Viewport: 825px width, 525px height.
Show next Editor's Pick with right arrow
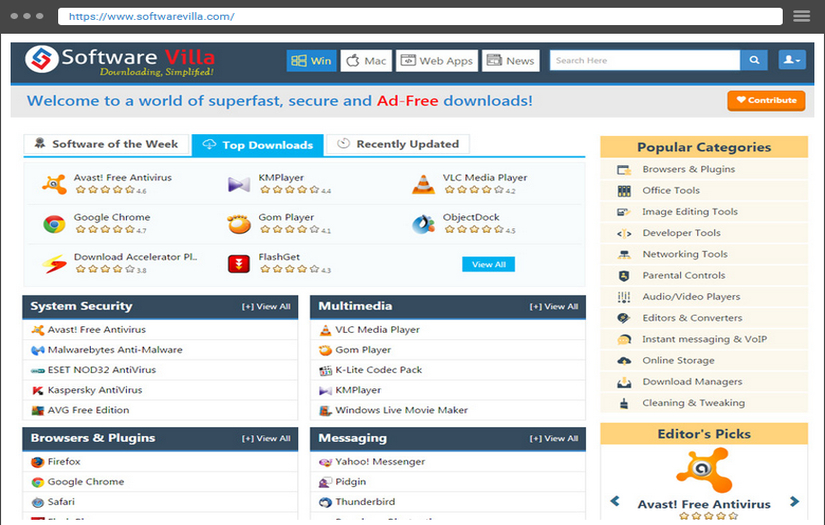[794, 501]
